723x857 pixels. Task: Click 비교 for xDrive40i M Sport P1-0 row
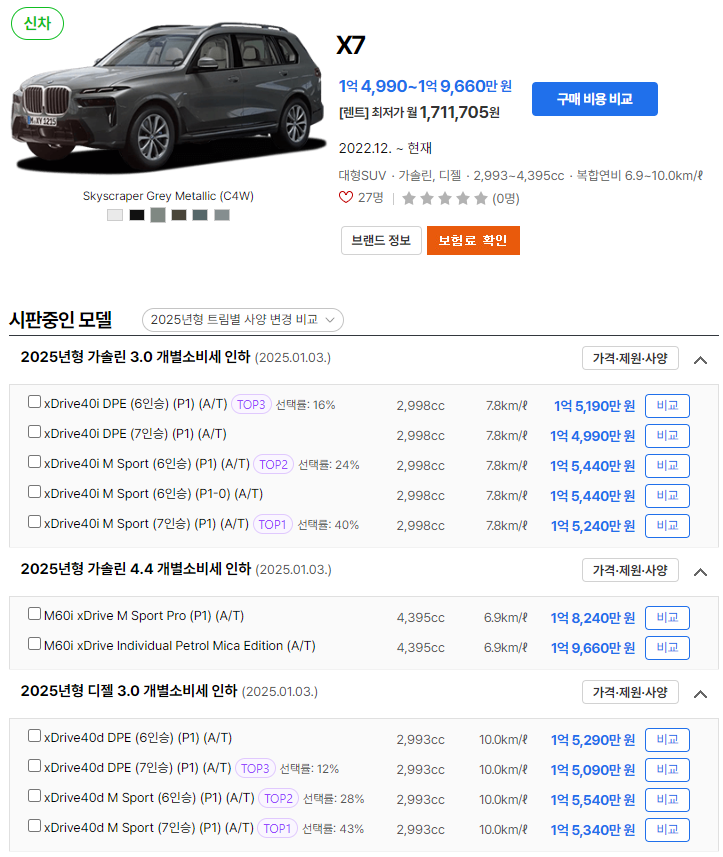pyautogui.click(x=667, y=496)
